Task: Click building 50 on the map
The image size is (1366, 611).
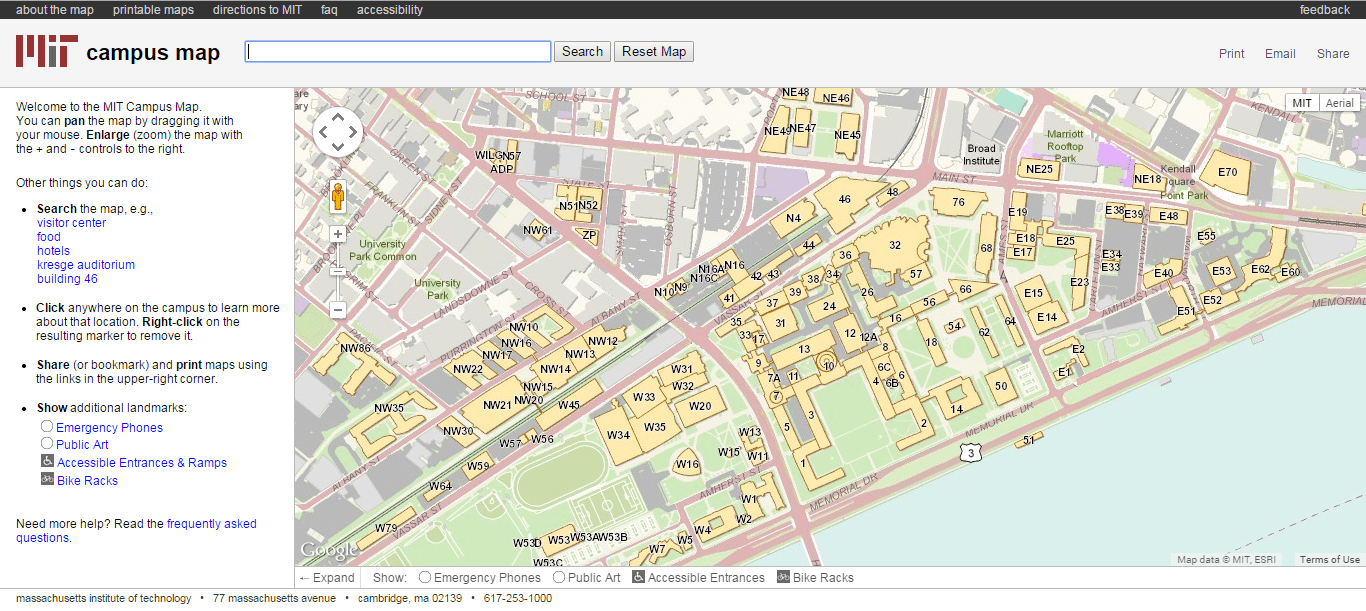Action: pyautogui.click(x=1001, y=385)
